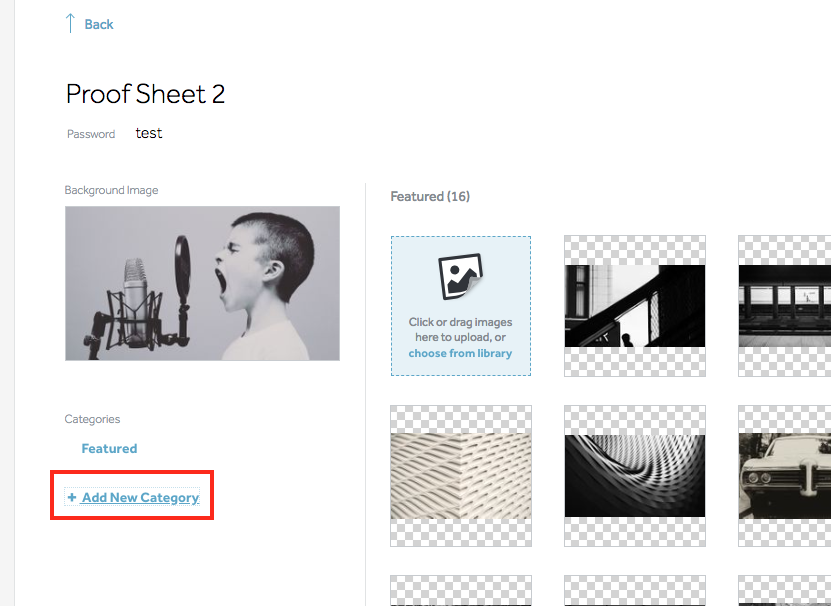Select the vintage car thumbnail
The width and height of the screenshot is (831, 606).
(x=784, y=475)
